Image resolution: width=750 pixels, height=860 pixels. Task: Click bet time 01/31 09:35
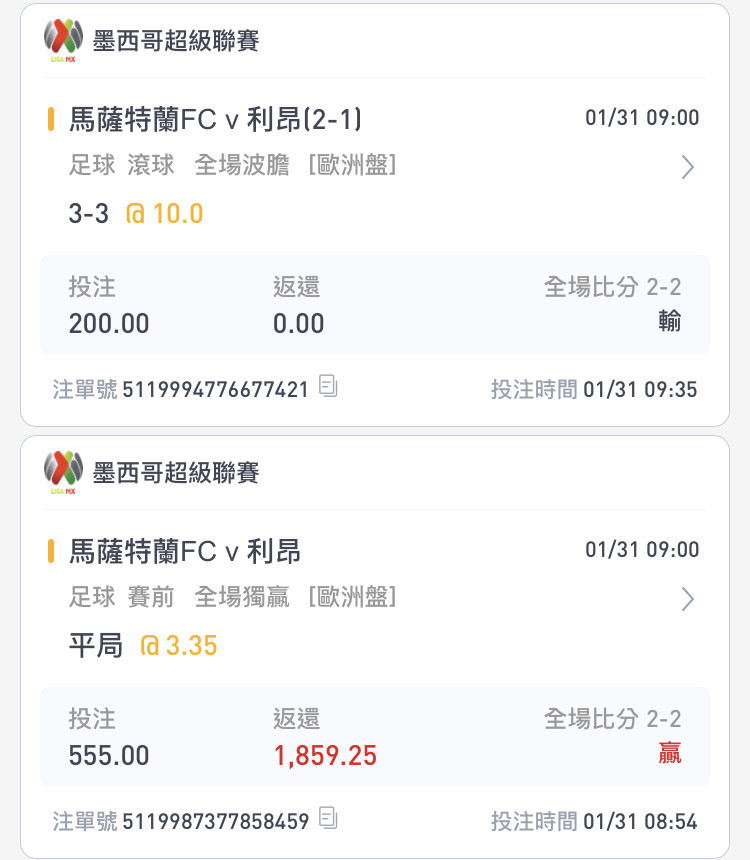(x=640, y=389)
